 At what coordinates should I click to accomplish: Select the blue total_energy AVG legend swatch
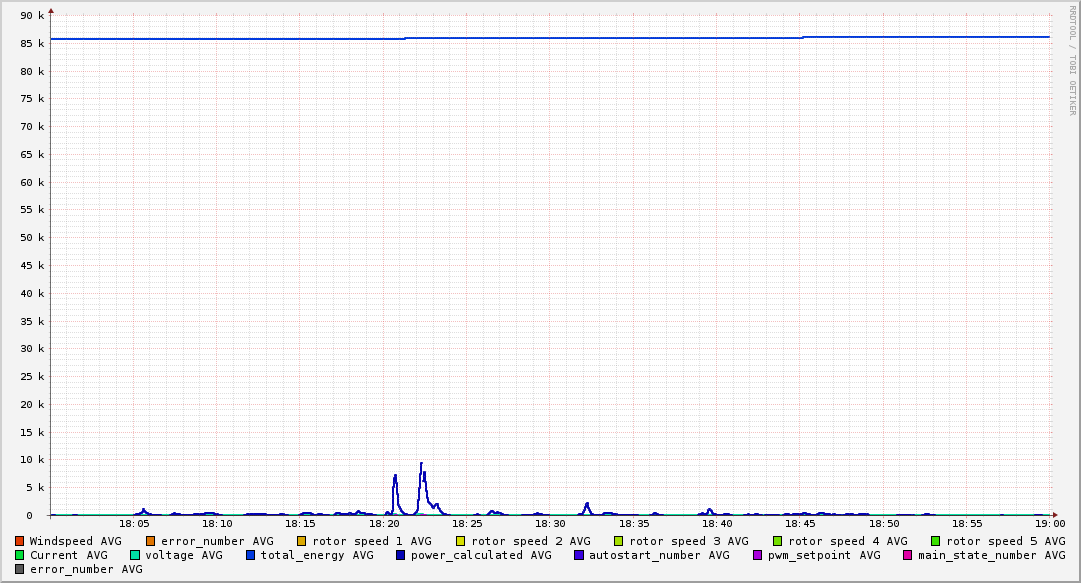(251, 555)
